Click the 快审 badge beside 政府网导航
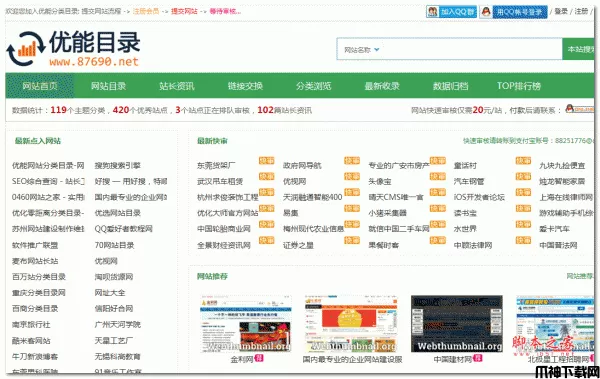 [x=352, y=160]
